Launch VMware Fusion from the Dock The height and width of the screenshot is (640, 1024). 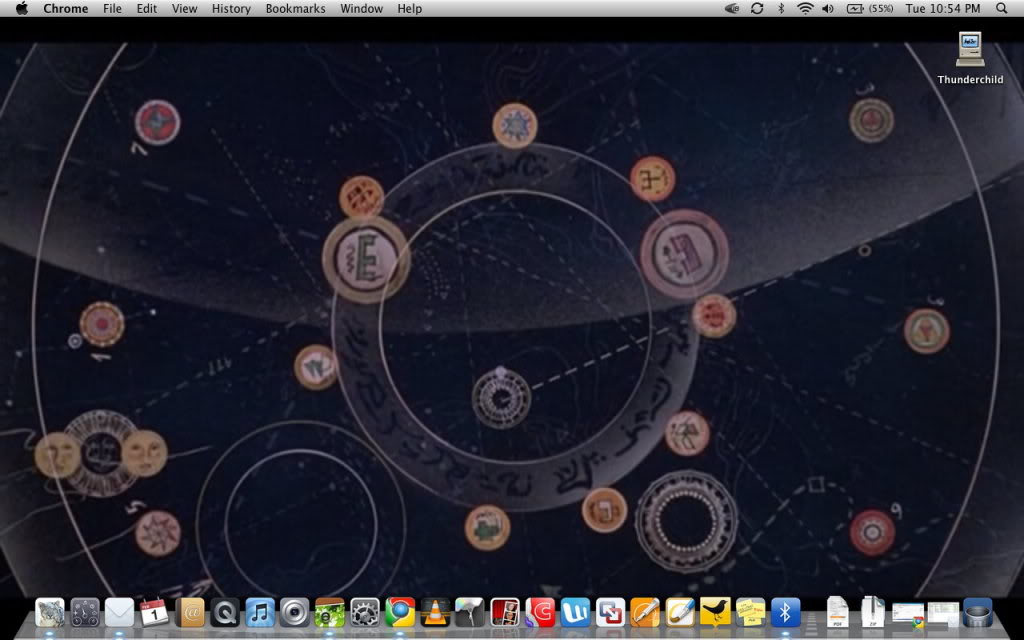click(610, 613)
